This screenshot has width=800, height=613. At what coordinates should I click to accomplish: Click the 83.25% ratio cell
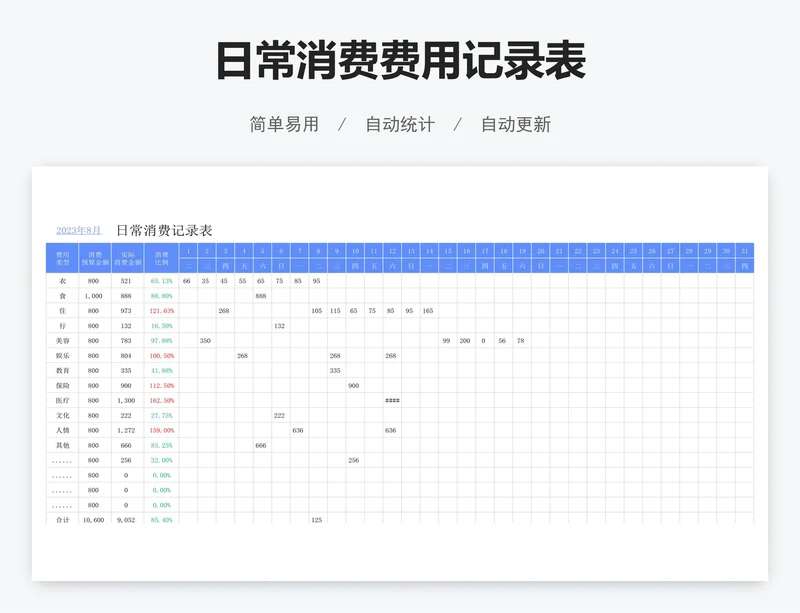162,445
